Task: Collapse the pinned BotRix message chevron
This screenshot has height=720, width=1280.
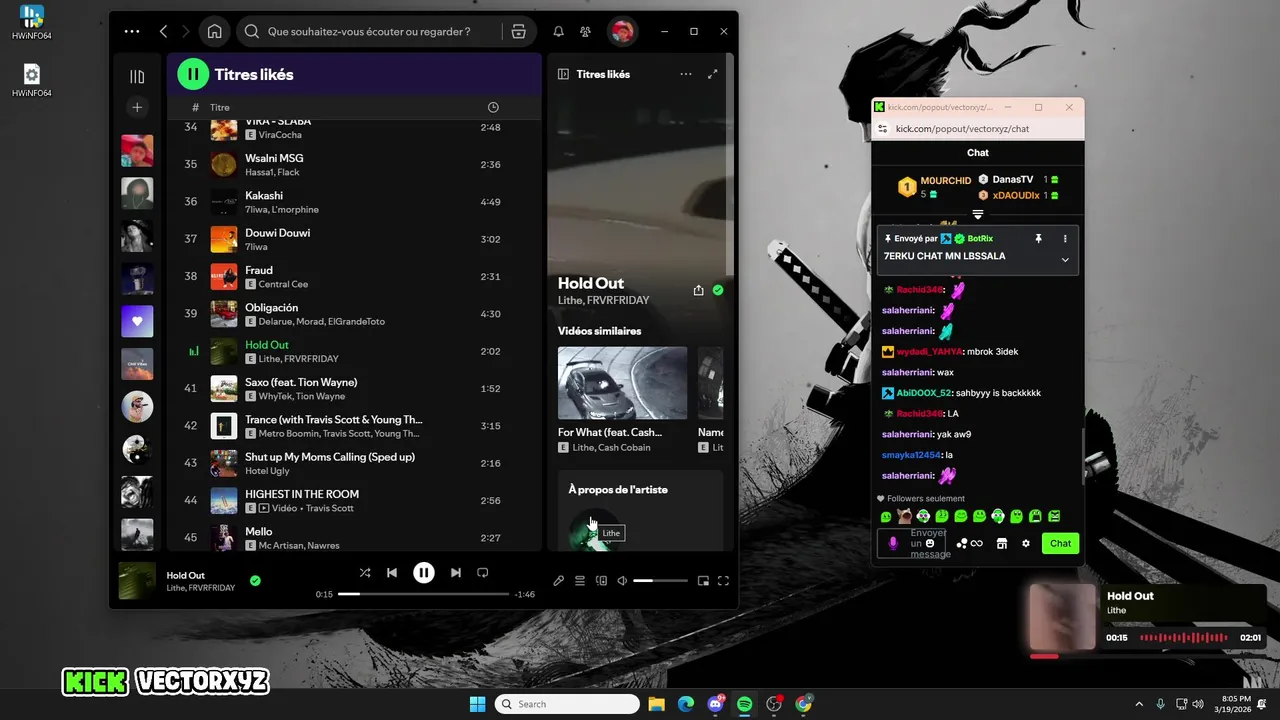Action: click(1065, 260)
